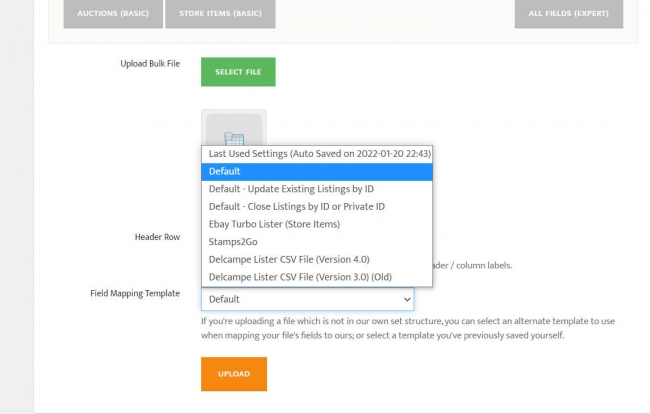Click the Field Mapping Template chevron arrow
Screen dimensions: 650x414
click(406, 299)
